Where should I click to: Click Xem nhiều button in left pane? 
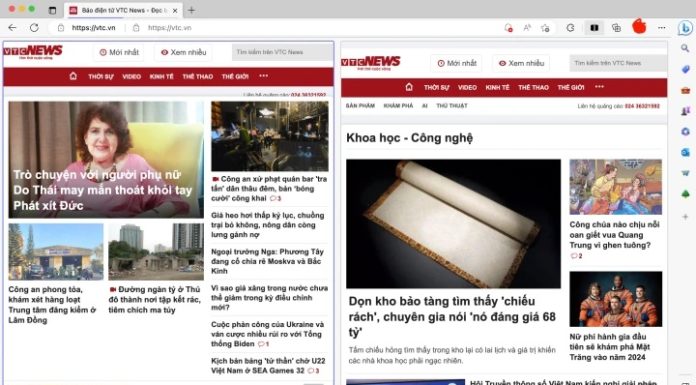click(x=184, y=52)
